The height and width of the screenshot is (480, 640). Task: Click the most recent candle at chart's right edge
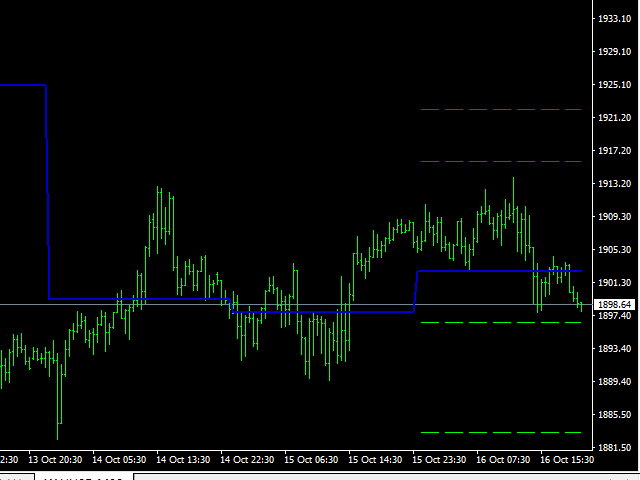[x=581, y=305]
